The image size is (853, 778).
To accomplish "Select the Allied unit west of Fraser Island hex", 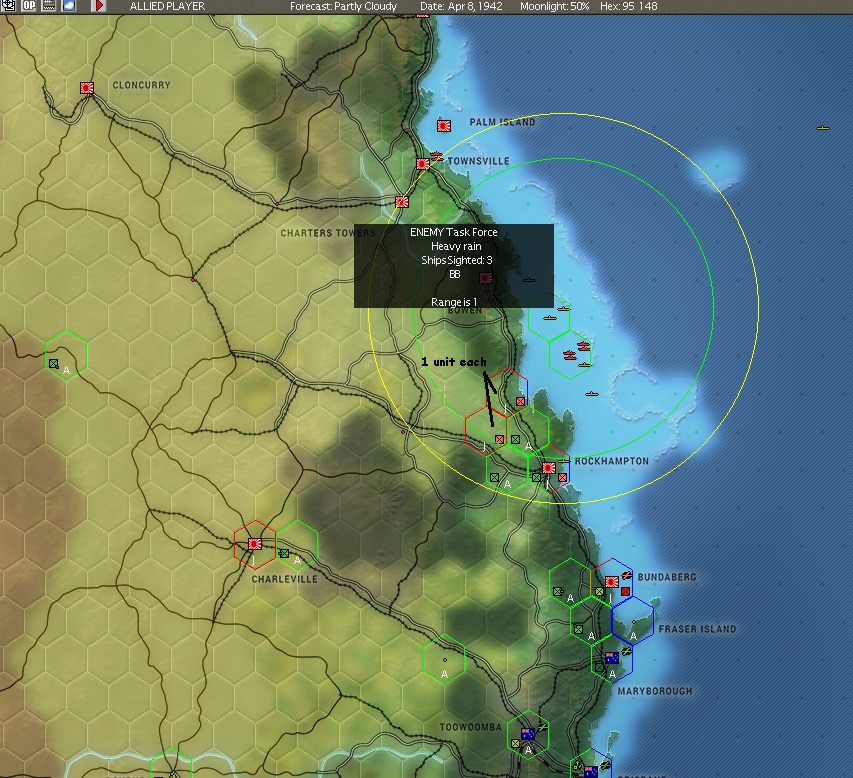I will pyautogui.click(x=578, y=629).
